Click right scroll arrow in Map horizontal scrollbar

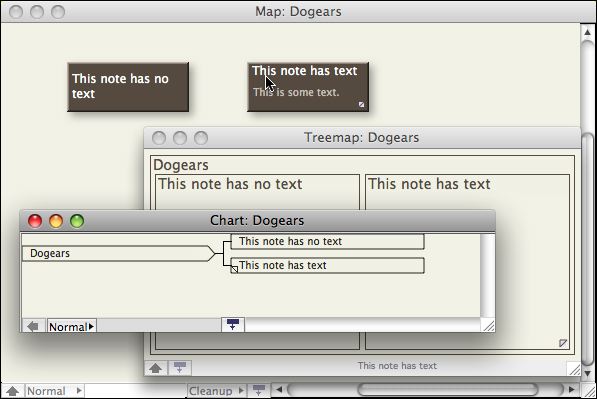[x=571, y=390]
